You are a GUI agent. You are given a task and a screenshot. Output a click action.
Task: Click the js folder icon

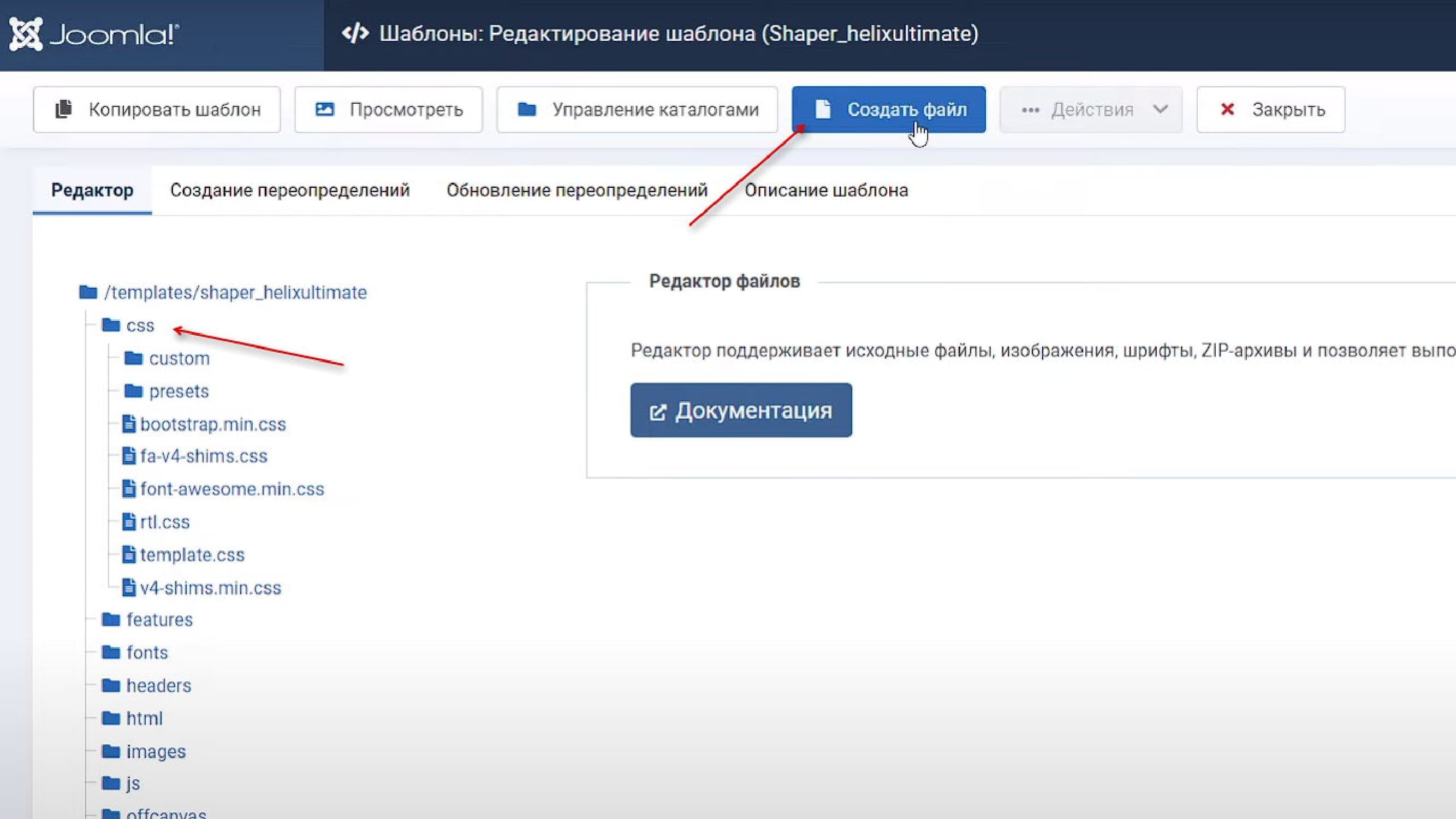coord(111,783)
